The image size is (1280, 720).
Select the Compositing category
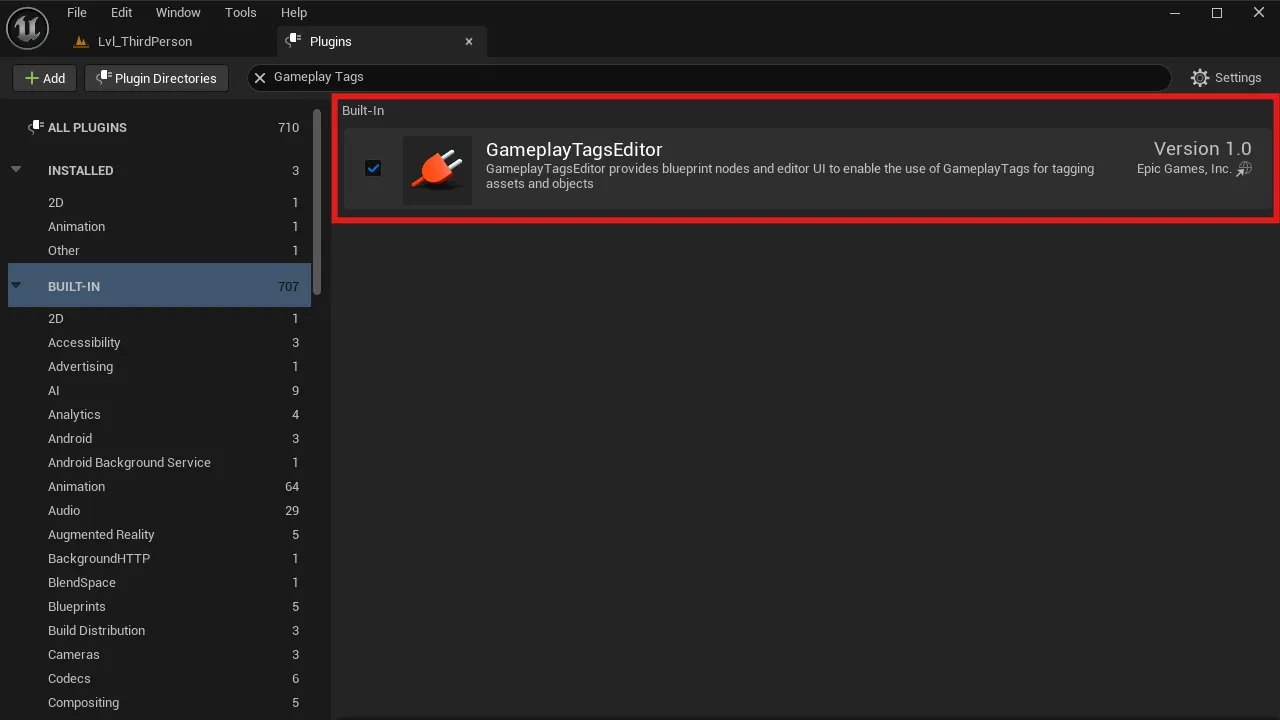(x=159, y=702)
